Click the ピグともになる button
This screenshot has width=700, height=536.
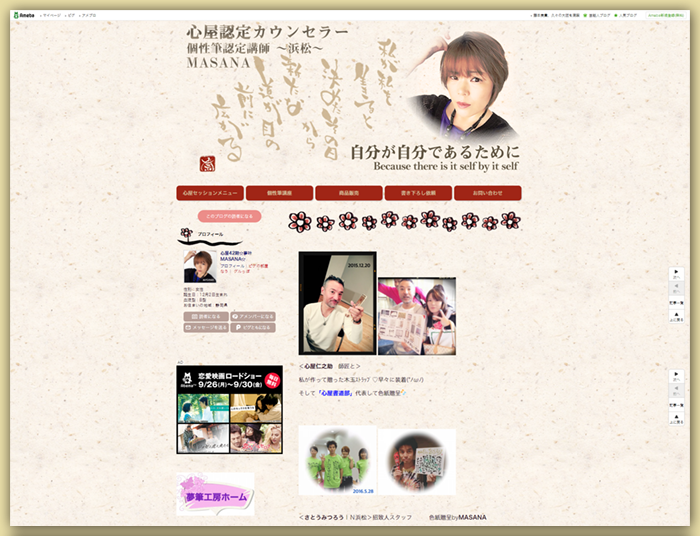click(253, 328)
